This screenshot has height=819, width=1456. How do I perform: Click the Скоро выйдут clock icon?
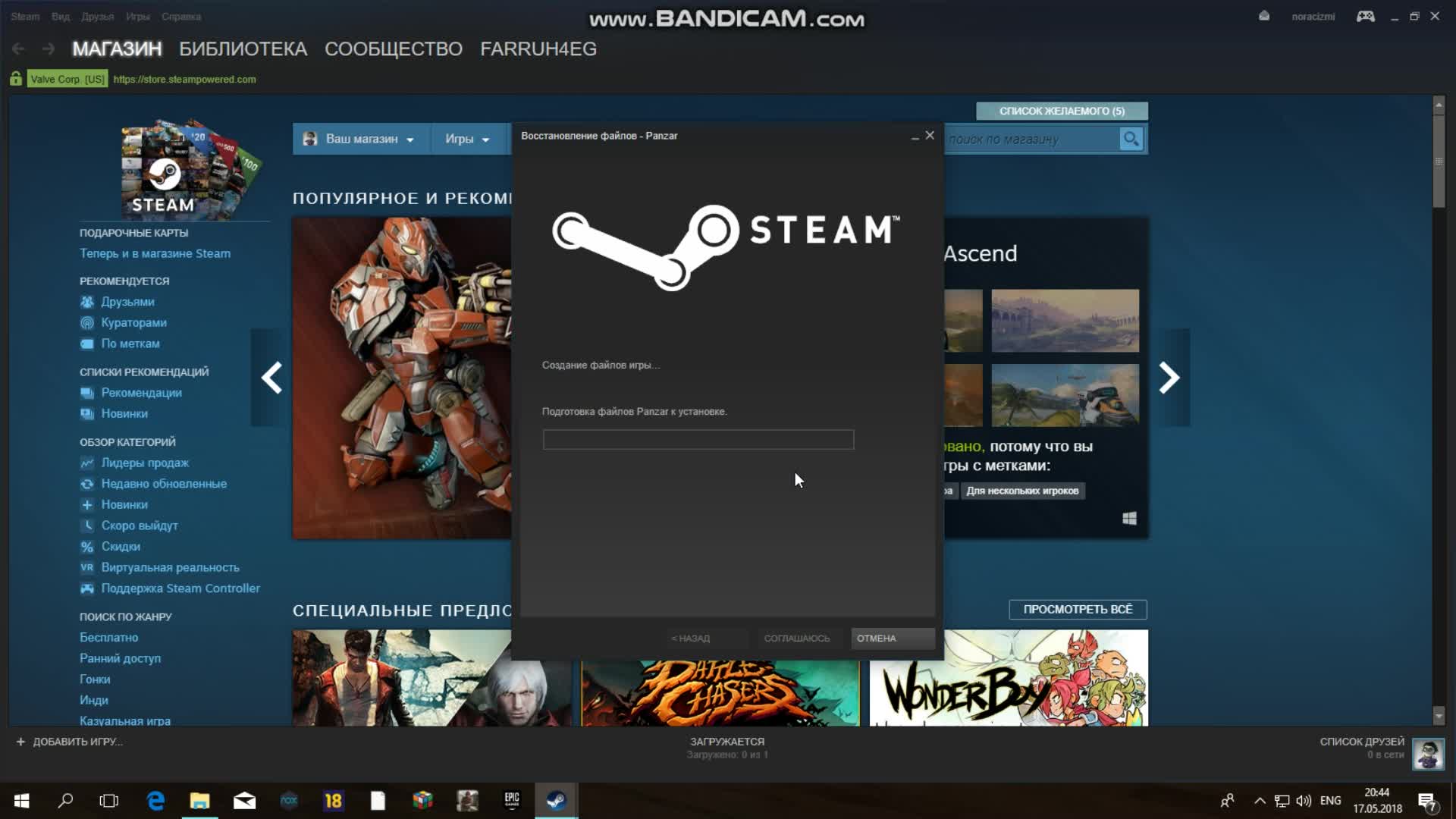coord(87,526)
